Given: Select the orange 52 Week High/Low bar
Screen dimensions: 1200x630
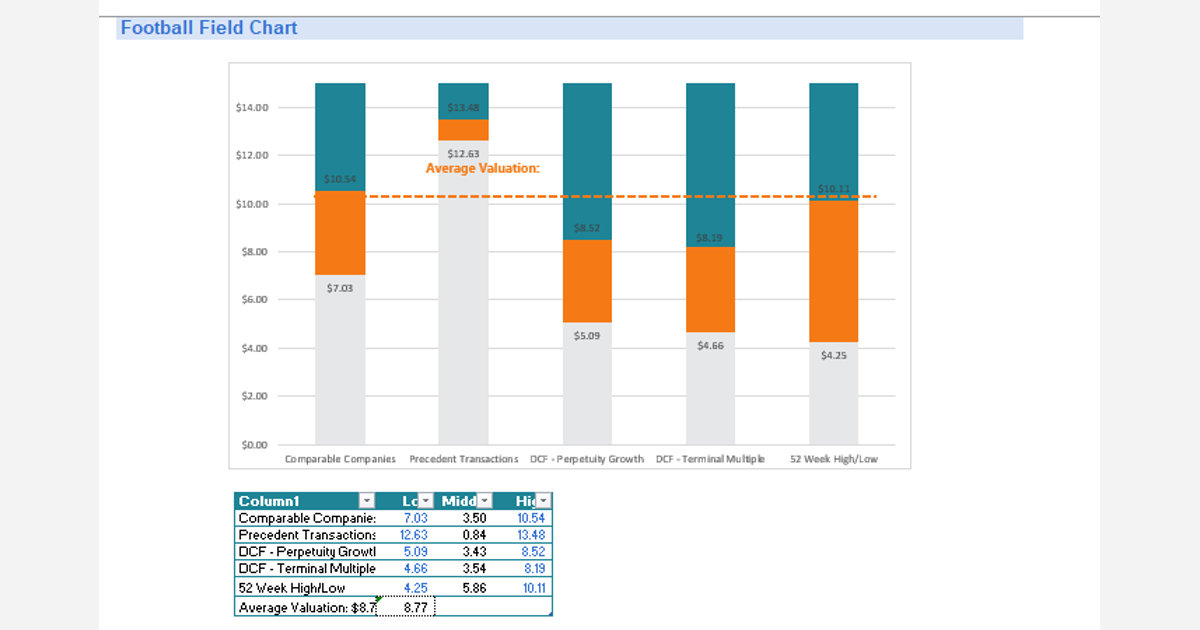Looking at the screenshot, I should (833, 270).
